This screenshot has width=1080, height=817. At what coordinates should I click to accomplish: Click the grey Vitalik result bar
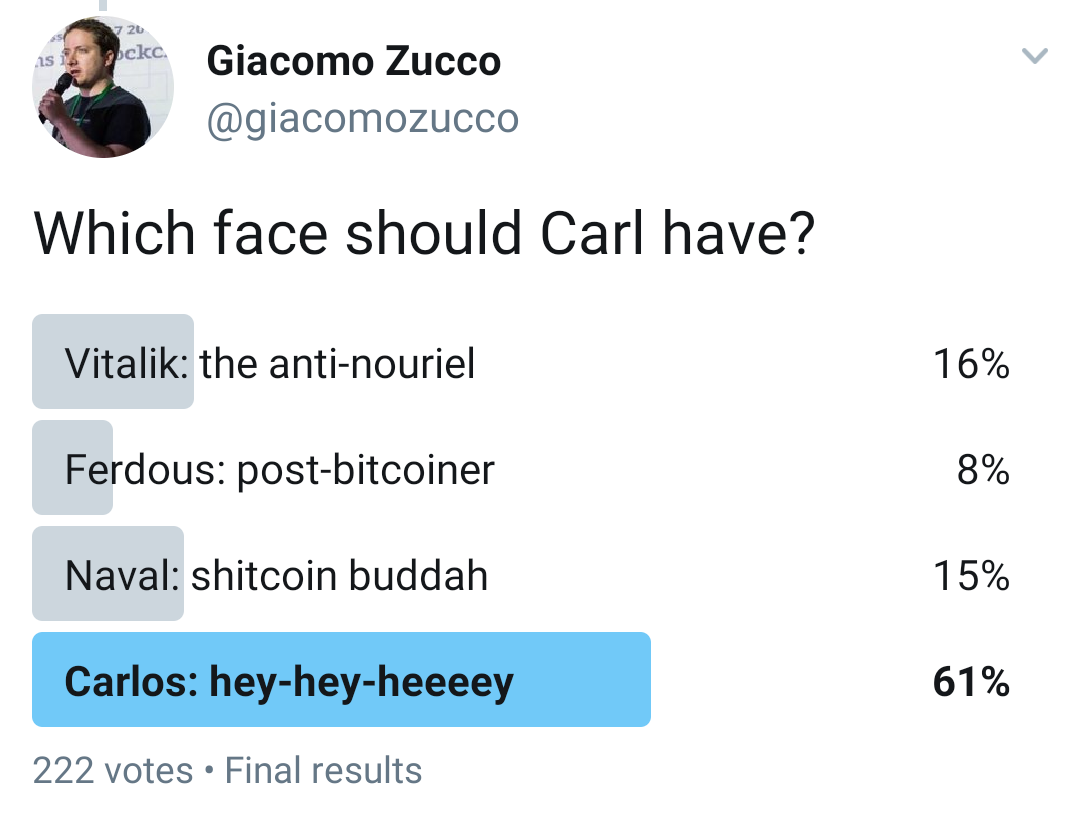tap(113, 362)
